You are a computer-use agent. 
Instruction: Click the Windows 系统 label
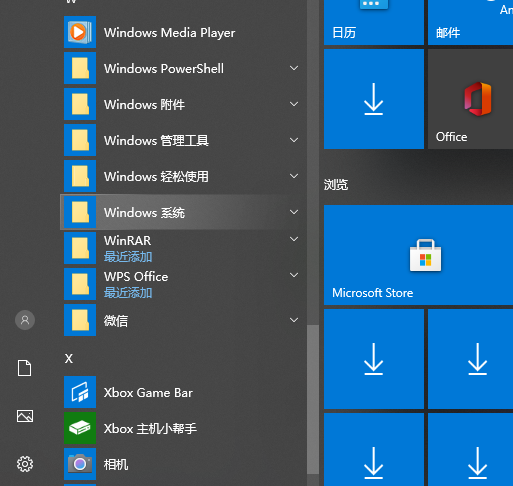click(144, 213)
